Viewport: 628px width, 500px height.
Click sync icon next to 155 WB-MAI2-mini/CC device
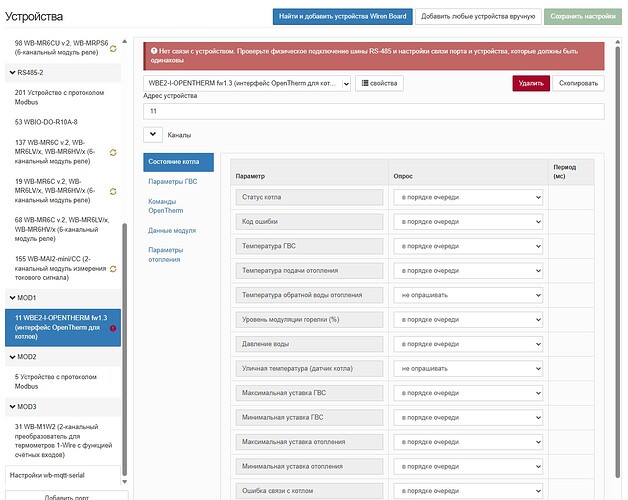point(113,268)
